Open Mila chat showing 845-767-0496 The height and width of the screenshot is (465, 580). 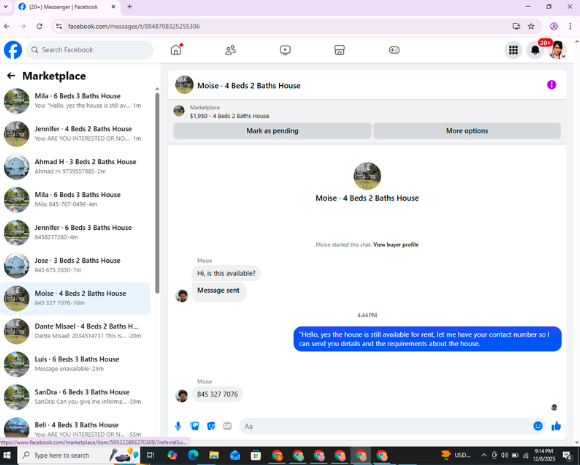(x=76, y=199)
